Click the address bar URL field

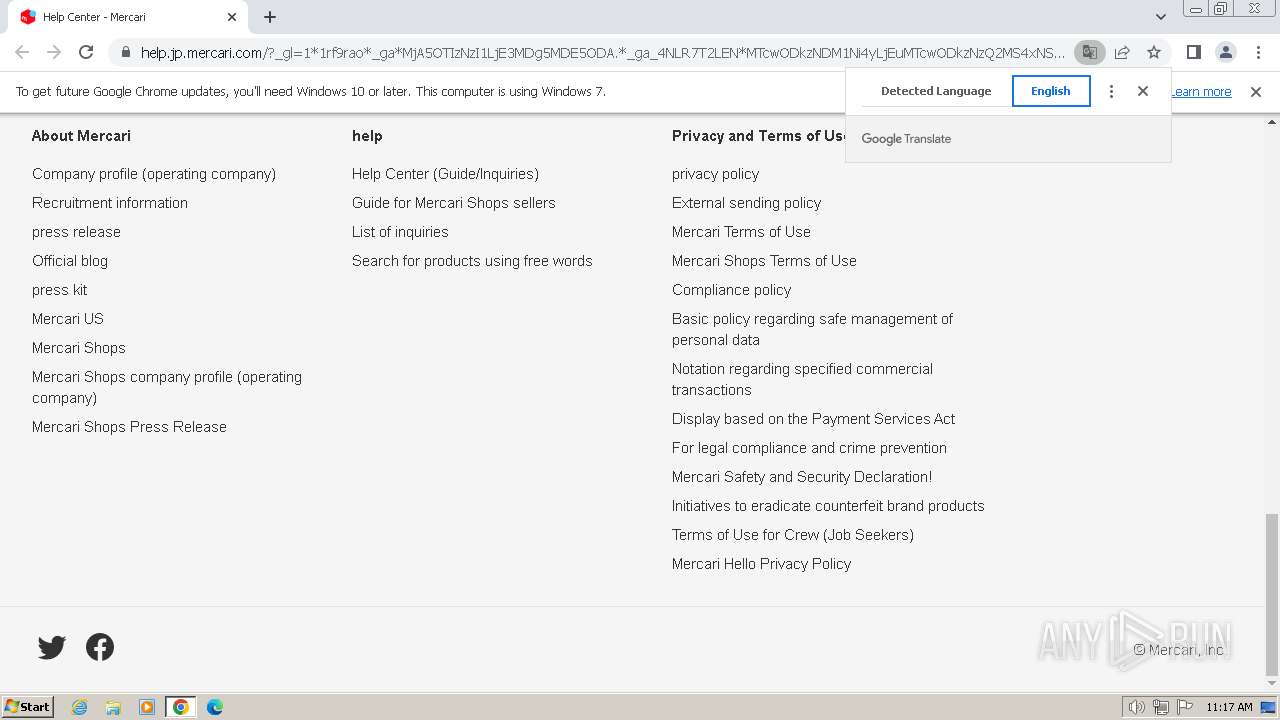coord(600,53)
